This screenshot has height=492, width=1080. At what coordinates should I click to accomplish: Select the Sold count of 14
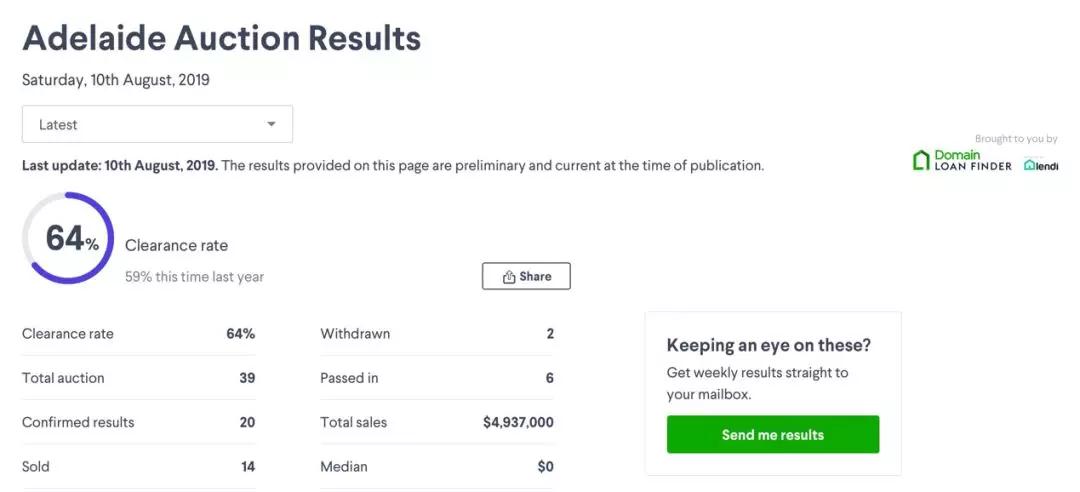coord(247,466)
